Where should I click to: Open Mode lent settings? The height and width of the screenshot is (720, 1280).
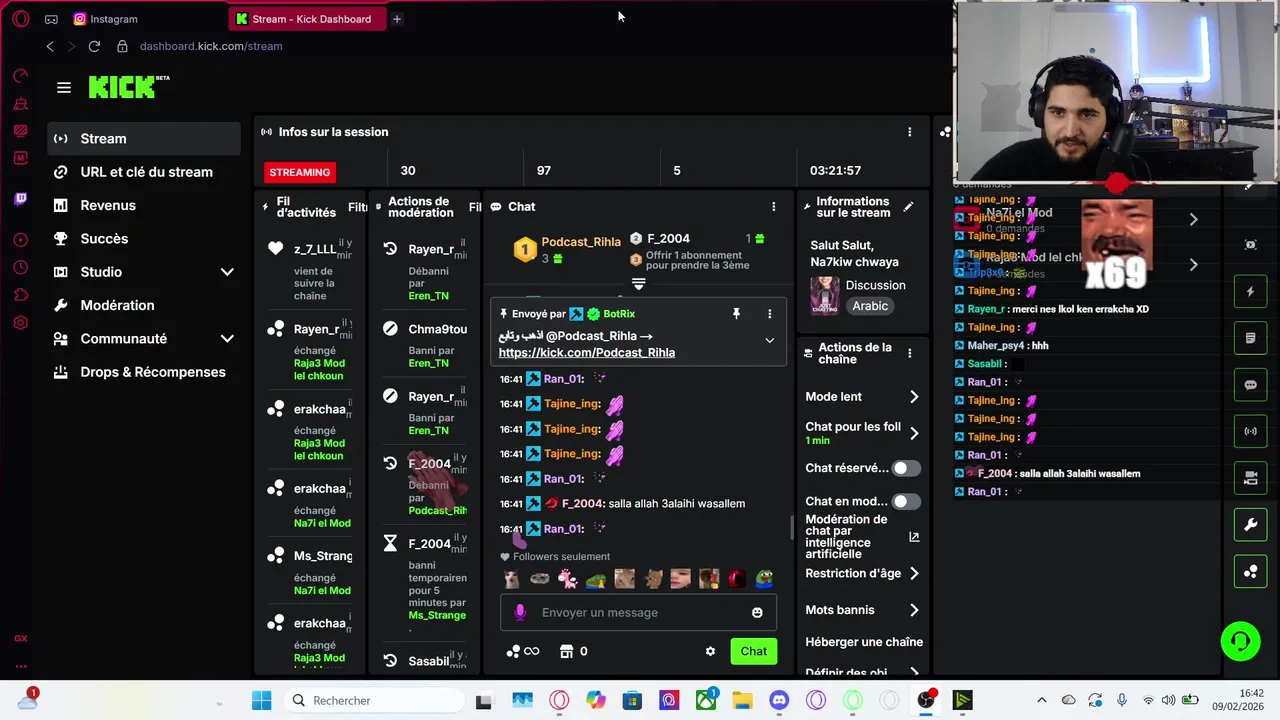pos(862,397)
